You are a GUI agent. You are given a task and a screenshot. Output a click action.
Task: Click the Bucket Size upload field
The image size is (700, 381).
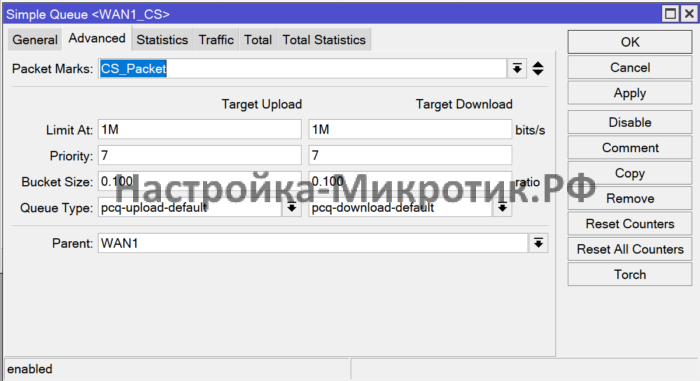click(x=200, y=181)
